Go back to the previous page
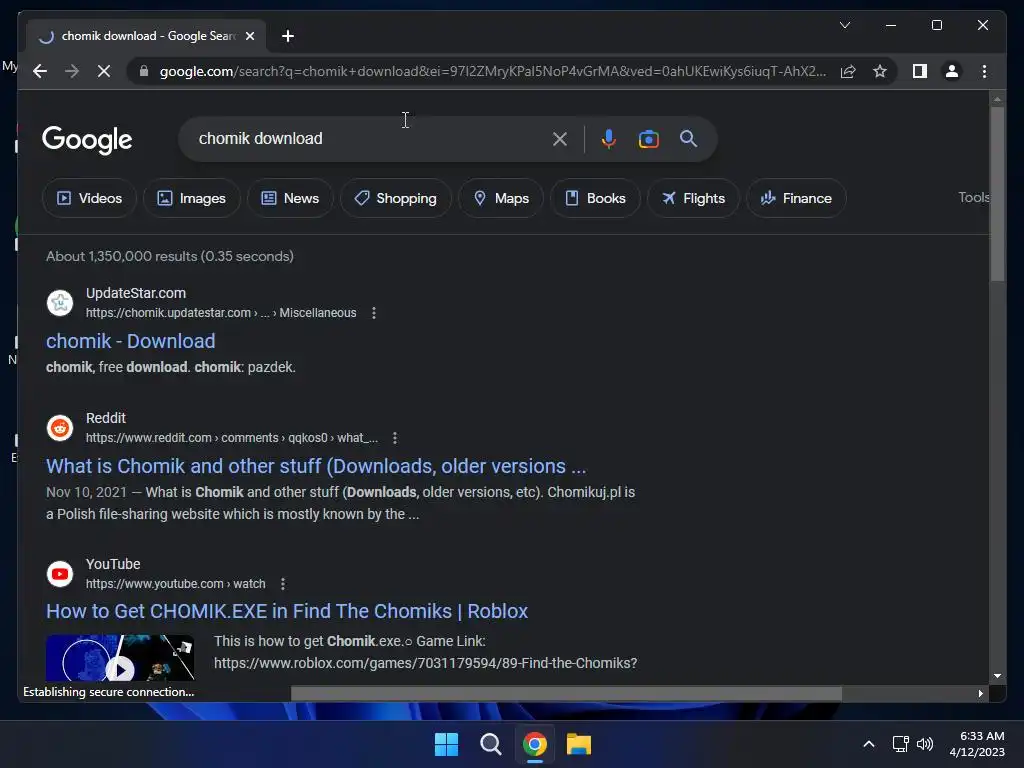Viewport: 1024px width, 768px height. click(40, 71)
